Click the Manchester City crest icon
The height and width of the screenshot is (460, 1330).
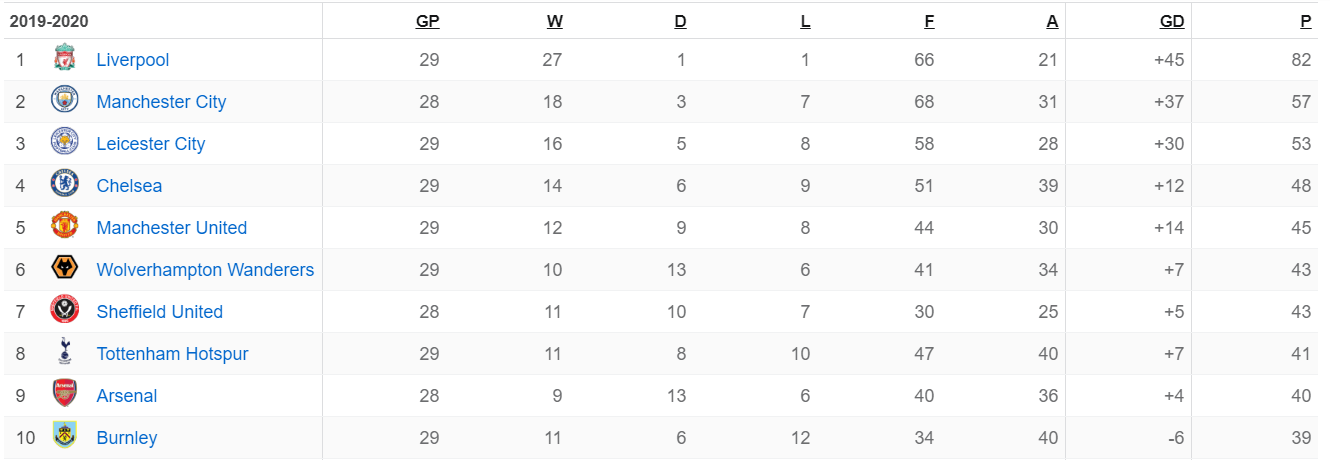[65, 101]
